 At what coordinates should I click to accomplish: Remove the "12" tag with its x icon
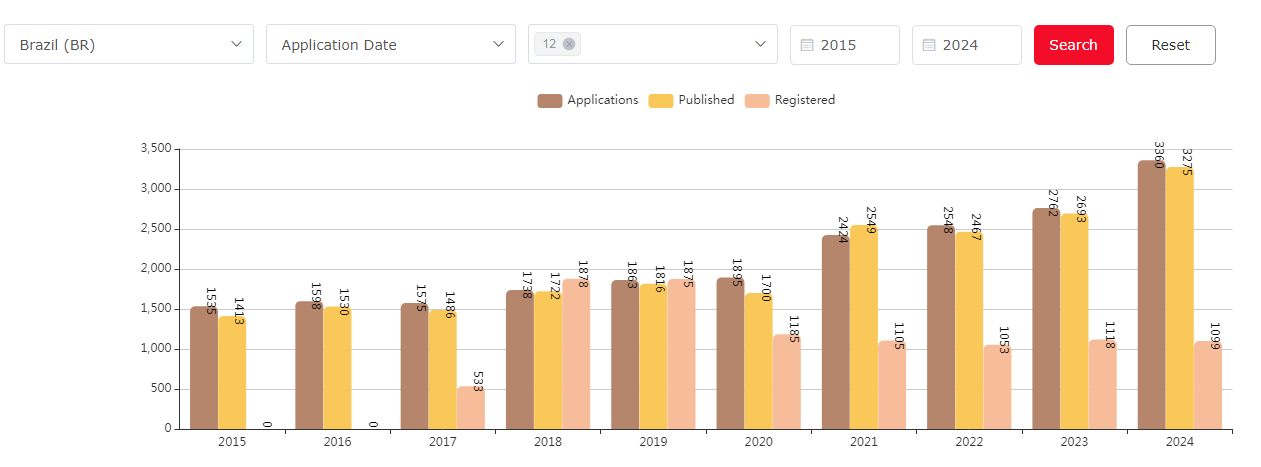coord(569,44)
